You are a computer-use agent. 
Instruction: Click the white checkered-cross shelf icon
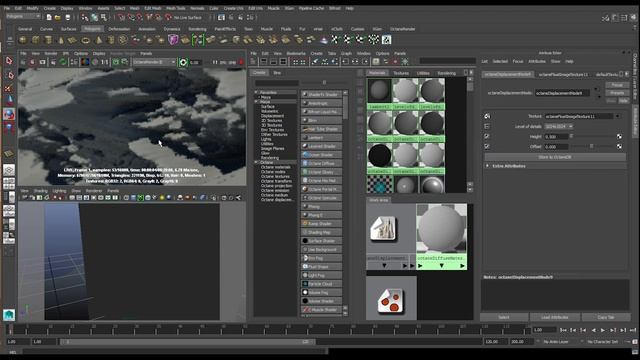pos(335,40)
